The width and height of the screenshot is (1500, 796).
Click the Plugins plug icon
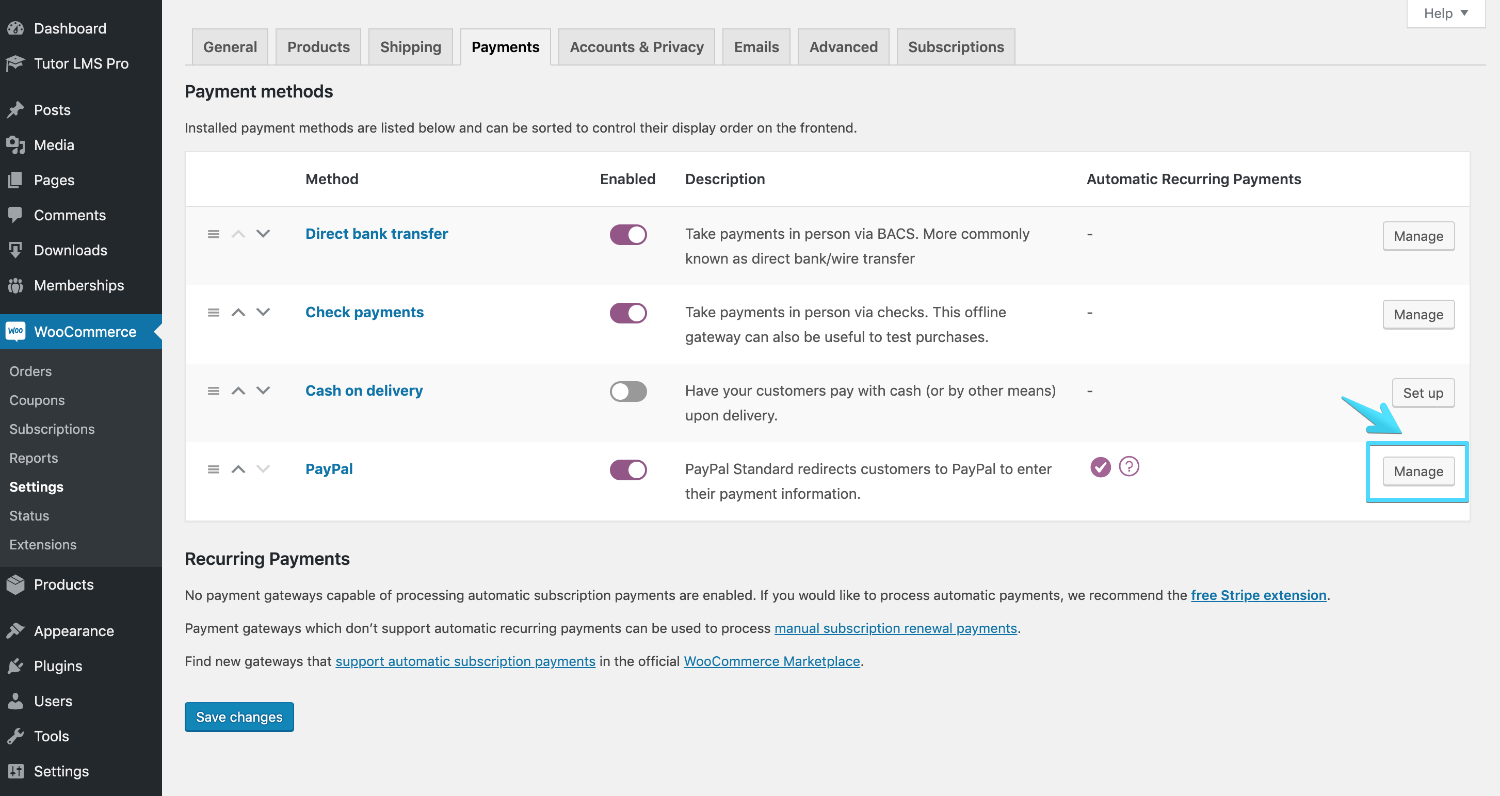(15, 666)
